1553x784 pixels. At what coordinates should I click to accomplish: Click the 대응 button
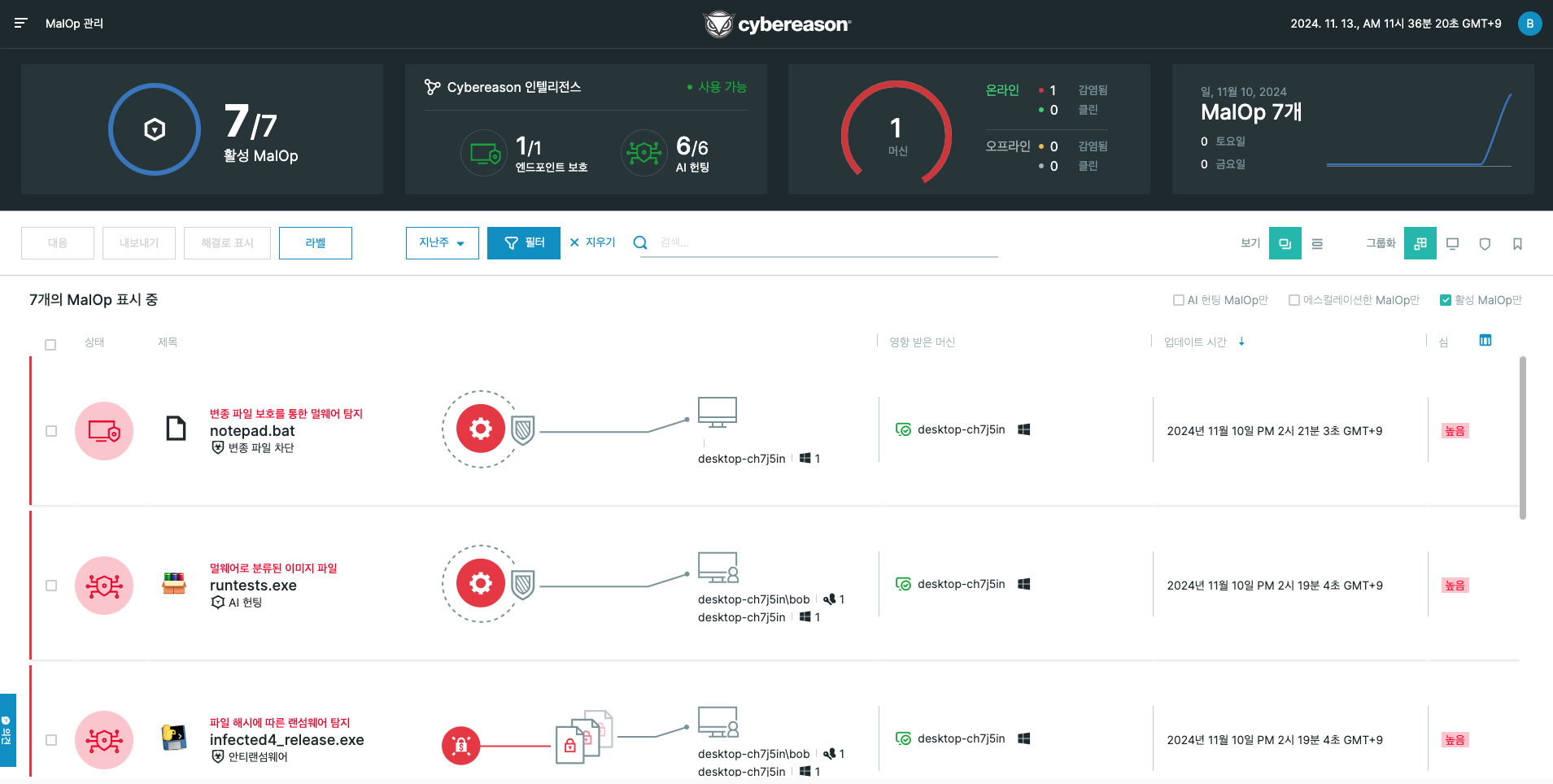tap(58, 243)
